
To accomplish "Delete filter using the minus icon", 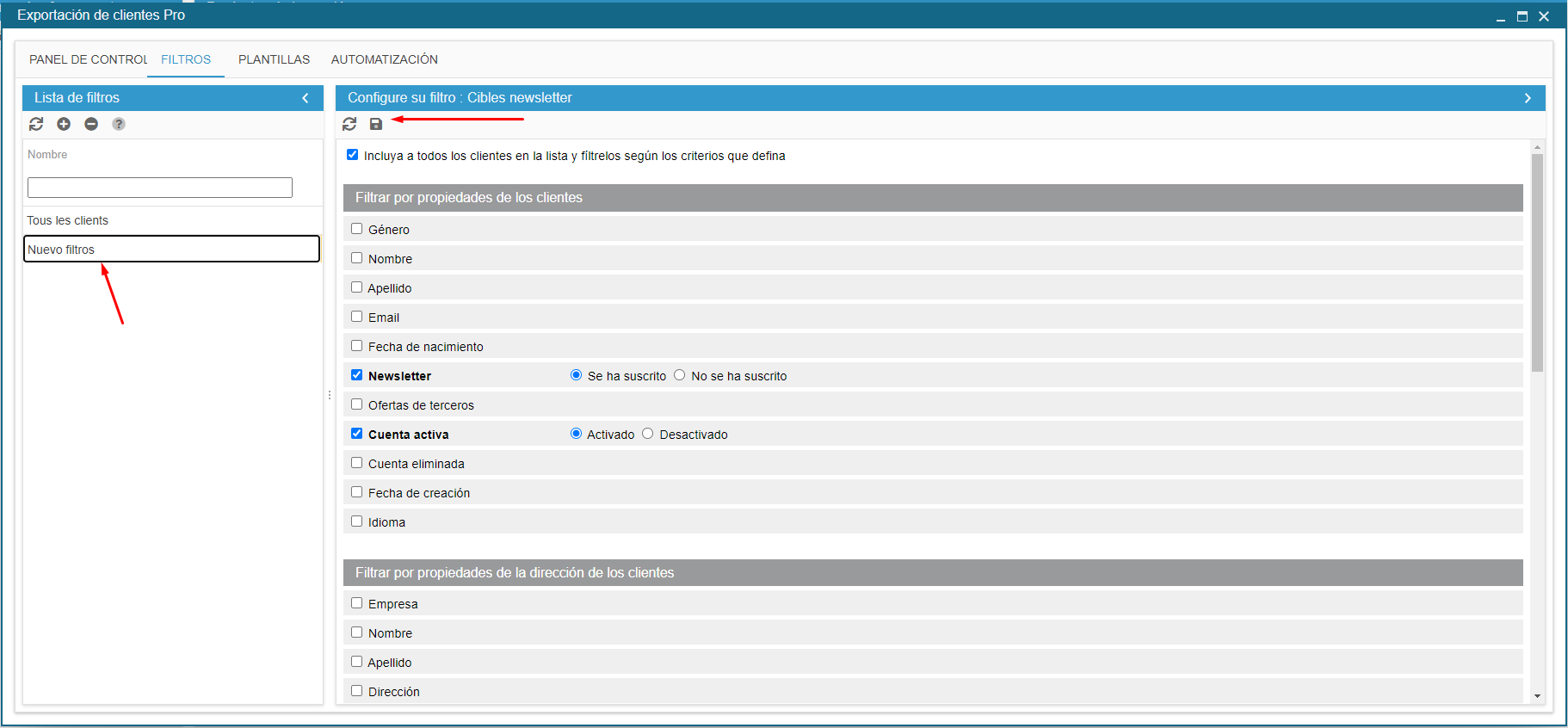I will [x=91, y=124].
